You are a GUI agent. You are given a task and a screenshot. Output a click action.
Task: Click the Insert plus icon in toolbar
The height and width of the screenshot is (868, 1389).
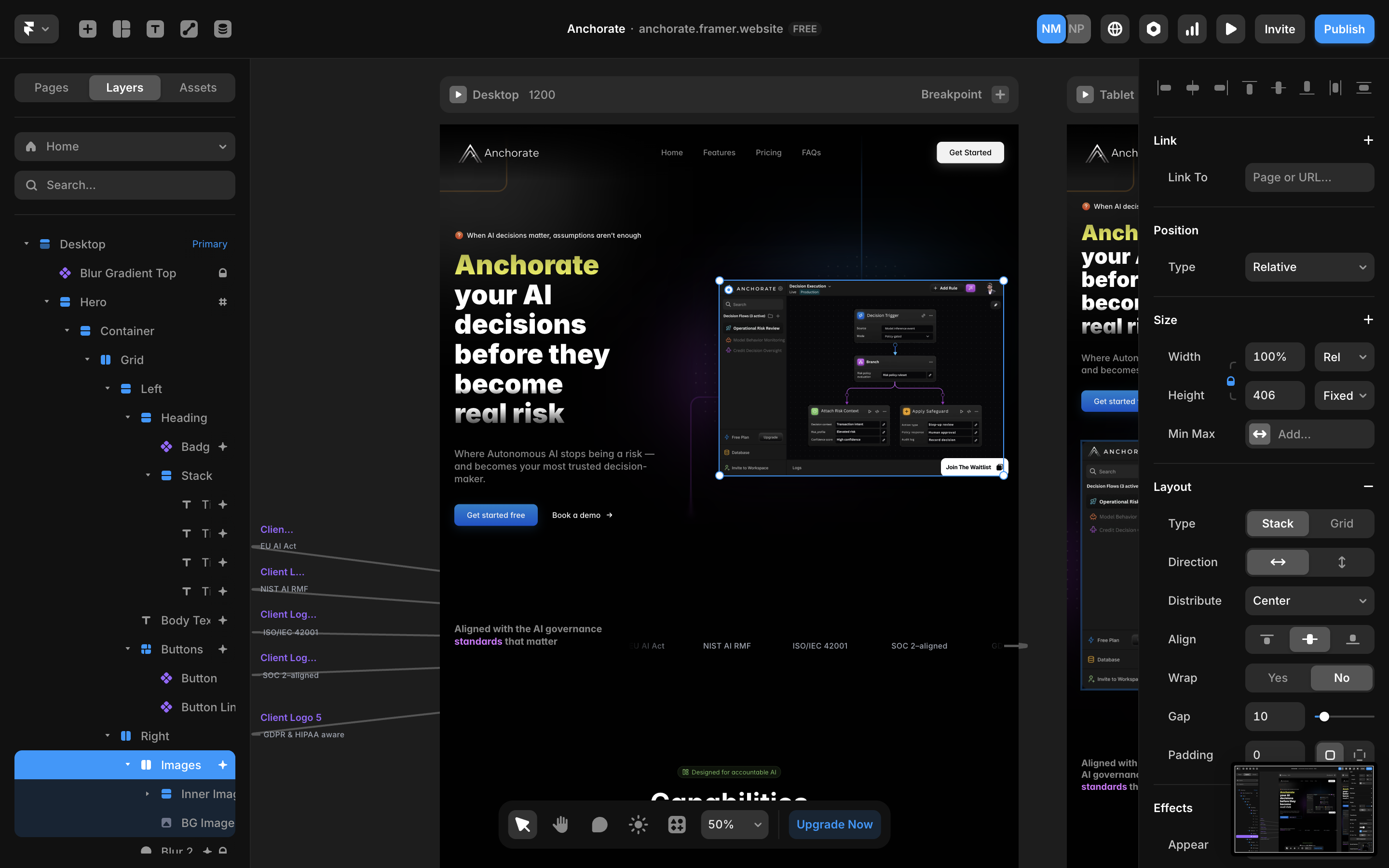click(87, 29)
